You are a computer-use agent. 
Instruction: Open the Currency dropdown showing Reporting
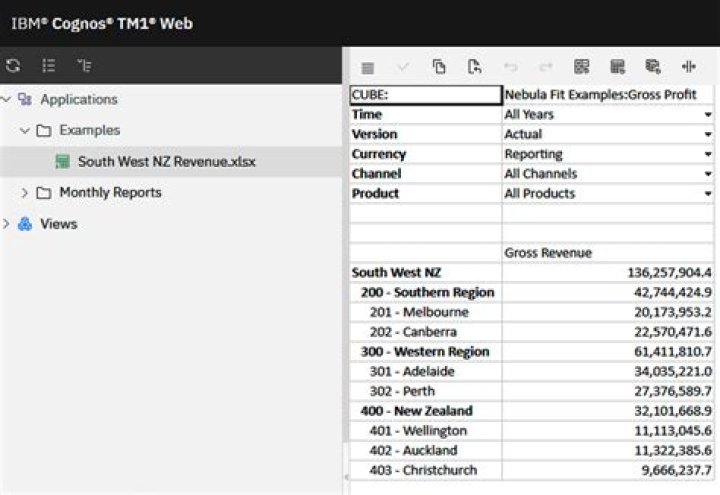pyautogui.click(x=708, y=155)
